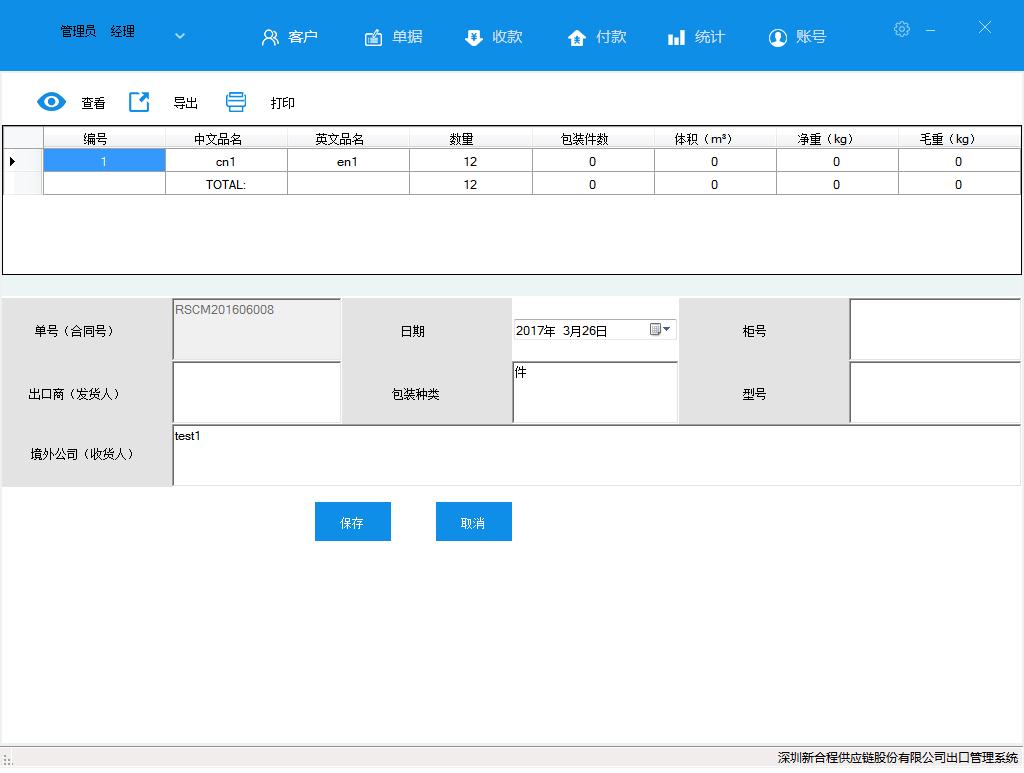1024x773 pixels.
Task: Select the cell with number 1 in 编号
Action: [x=104, y=161]
